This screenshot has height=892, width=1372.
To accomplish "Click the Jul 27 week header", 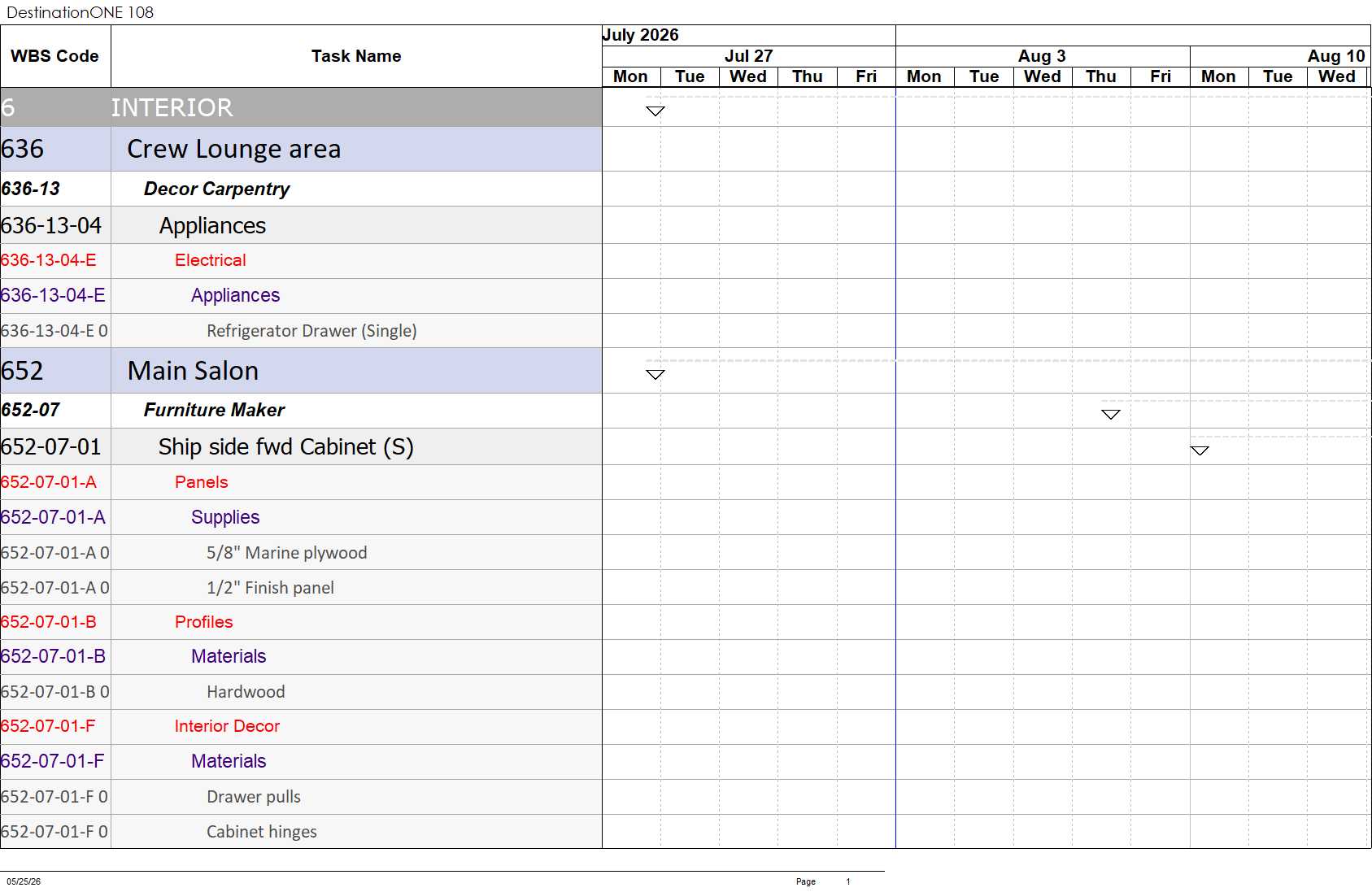I will point(748,56).
